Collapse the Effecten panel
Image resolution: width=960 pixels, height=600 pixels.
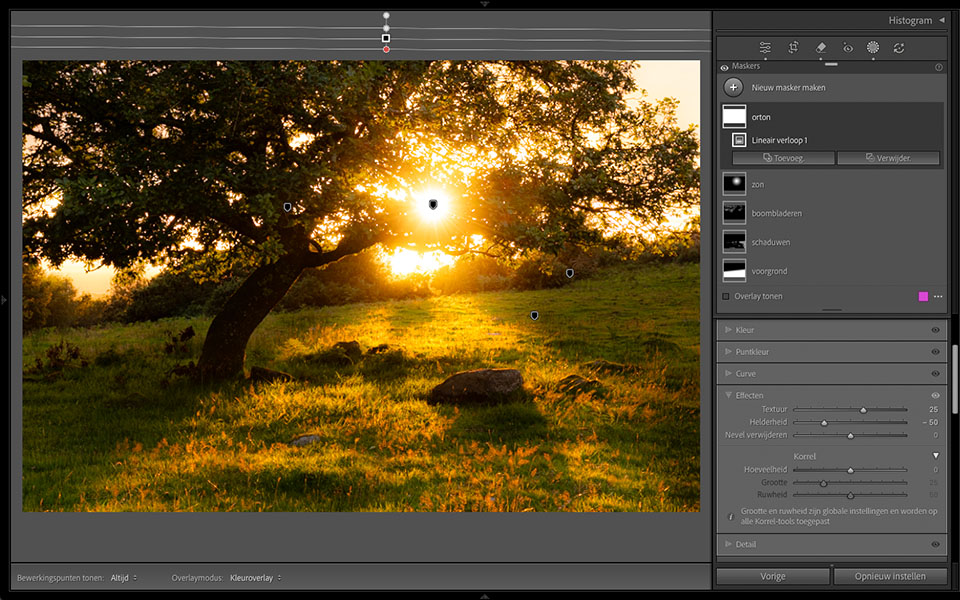[x=729, y=396]
